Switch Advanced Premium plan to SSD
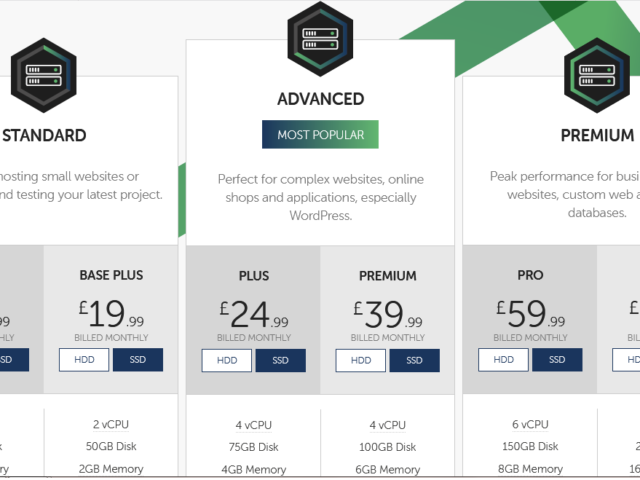The image size is (640, 480). pyautogui.click(x=415, y=360)
